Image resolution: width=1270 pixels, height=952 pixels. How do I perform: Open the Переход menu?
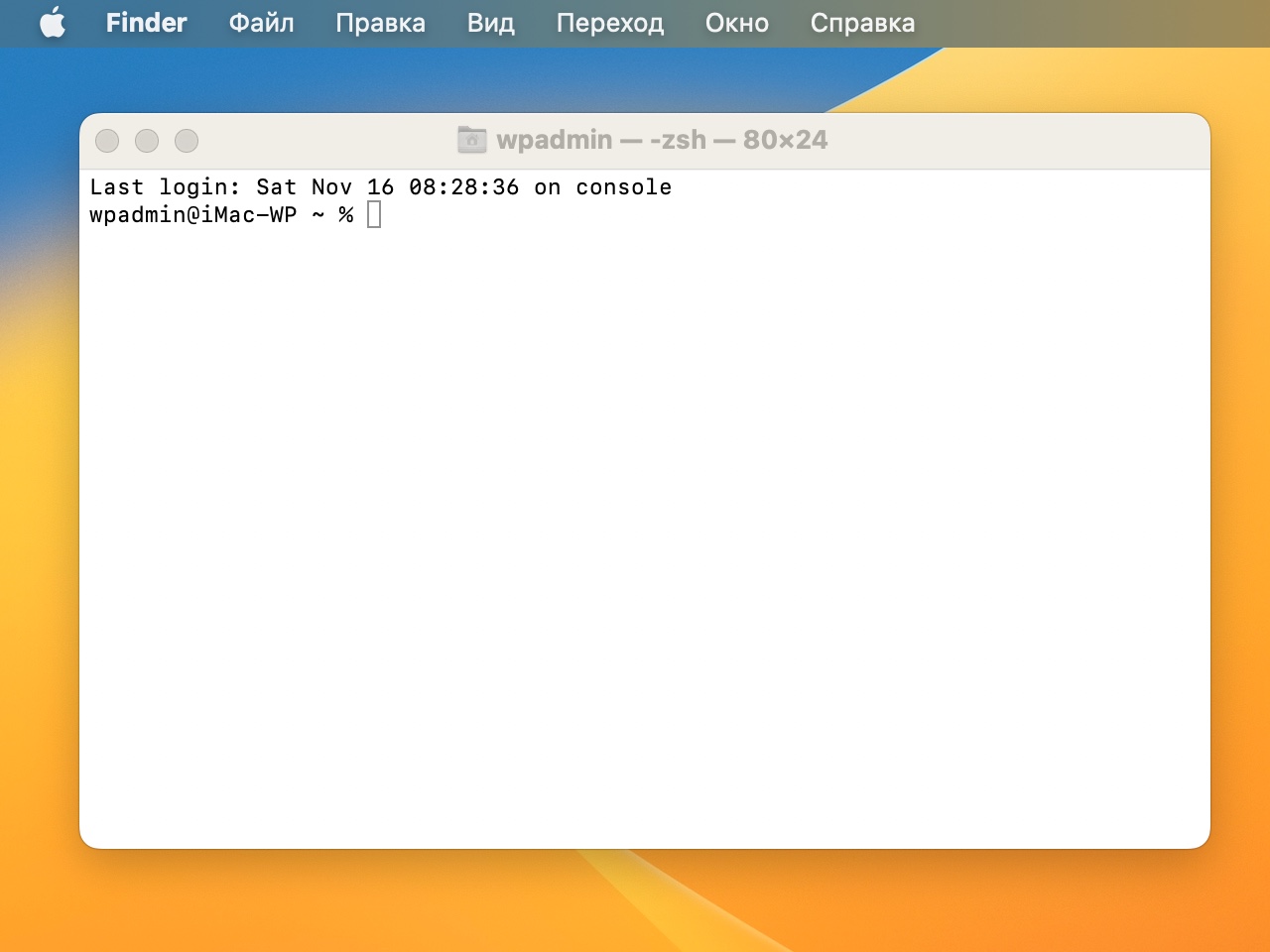609,23
